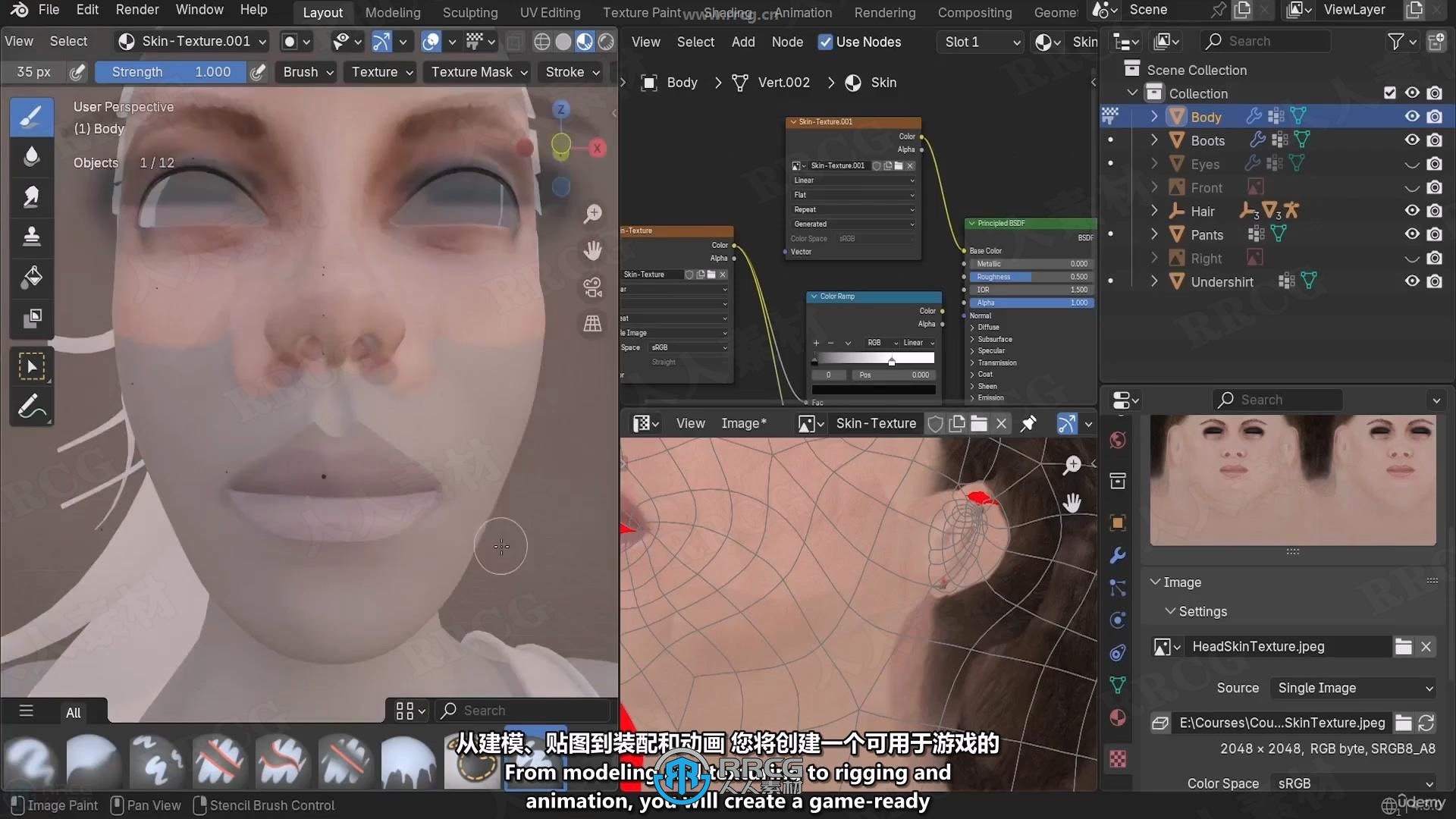Open image file folder icon for Skin-Texture
The width and height of the screenshot is (1456, 819).
pos(979,423)
